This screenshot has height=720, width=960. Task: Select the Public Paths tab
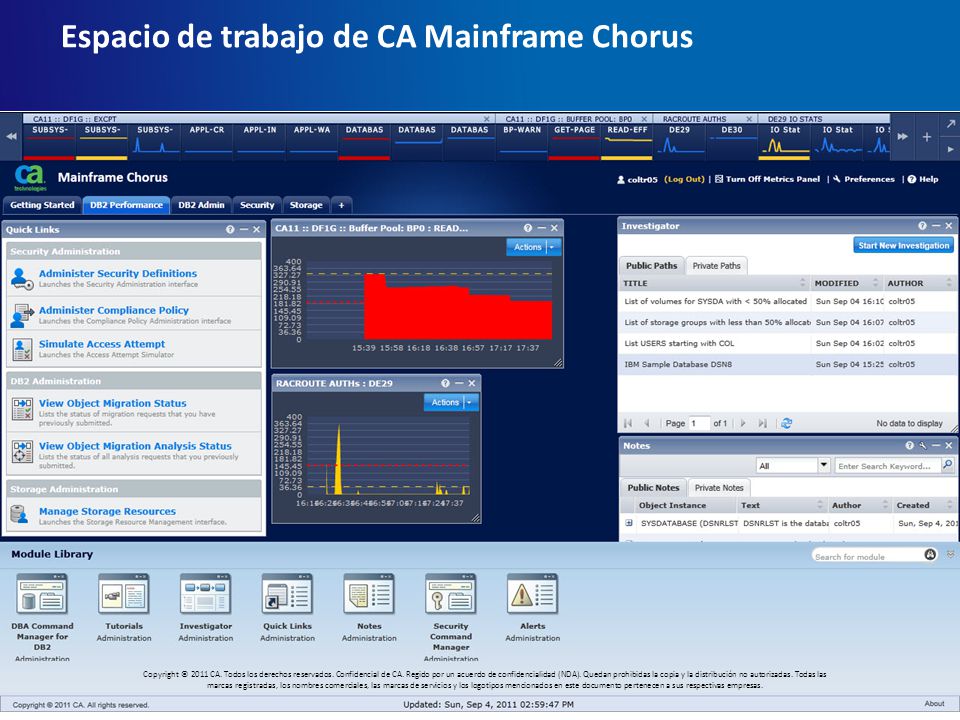click(651, 266)
